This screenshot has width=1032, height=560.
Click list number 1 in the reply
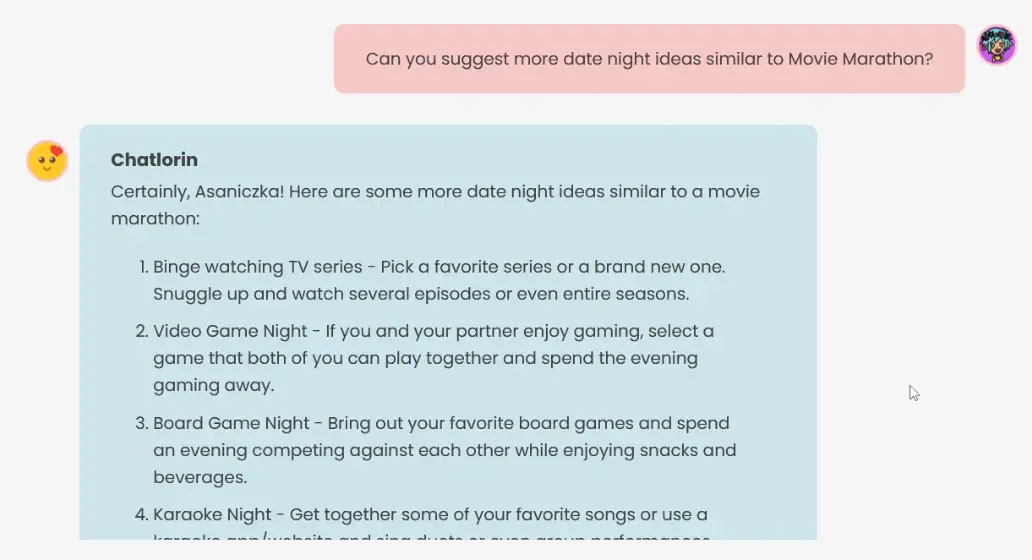pos(140,267)
